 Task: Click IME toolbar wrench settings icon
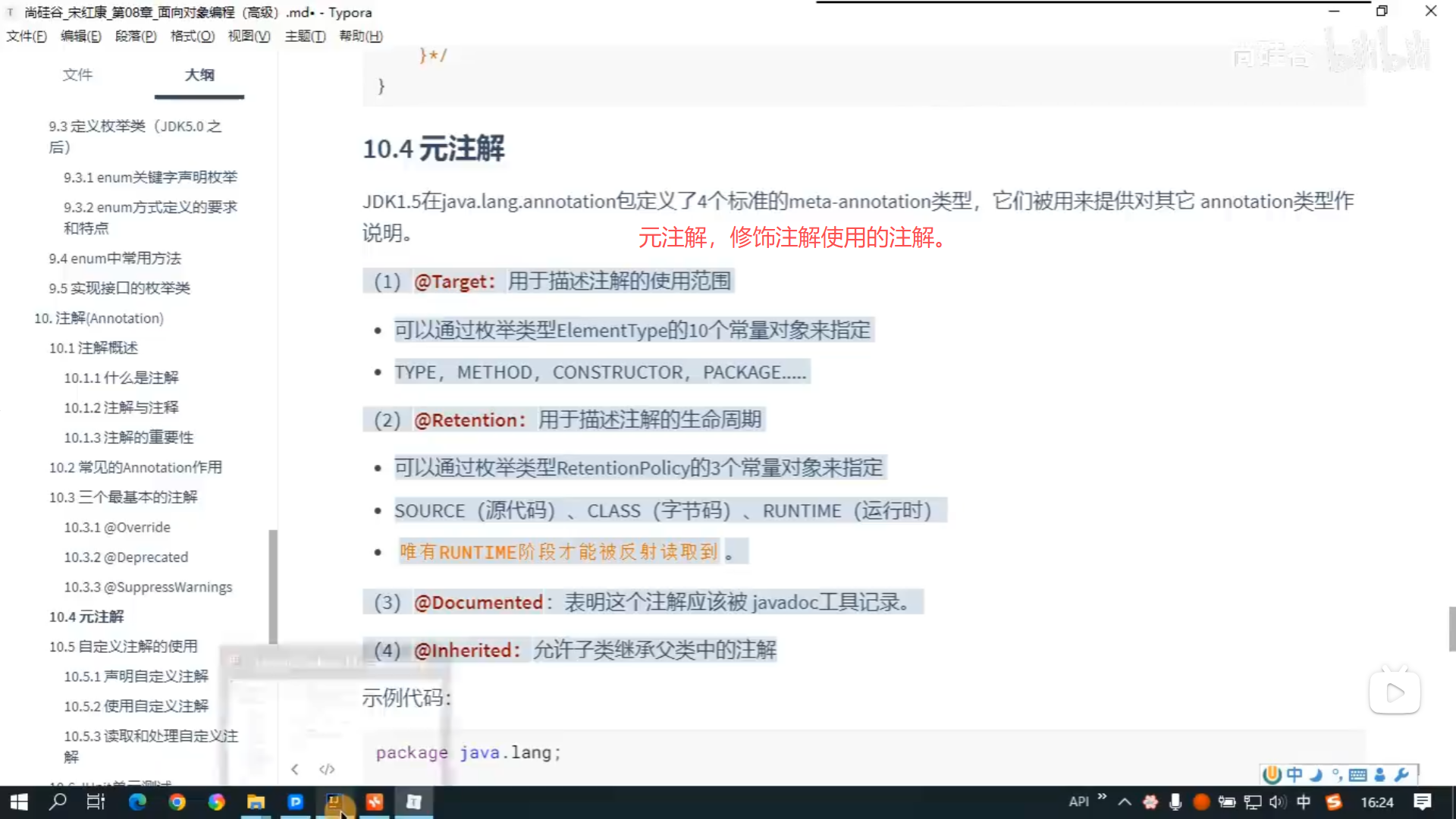click(x=1401, y=774)
